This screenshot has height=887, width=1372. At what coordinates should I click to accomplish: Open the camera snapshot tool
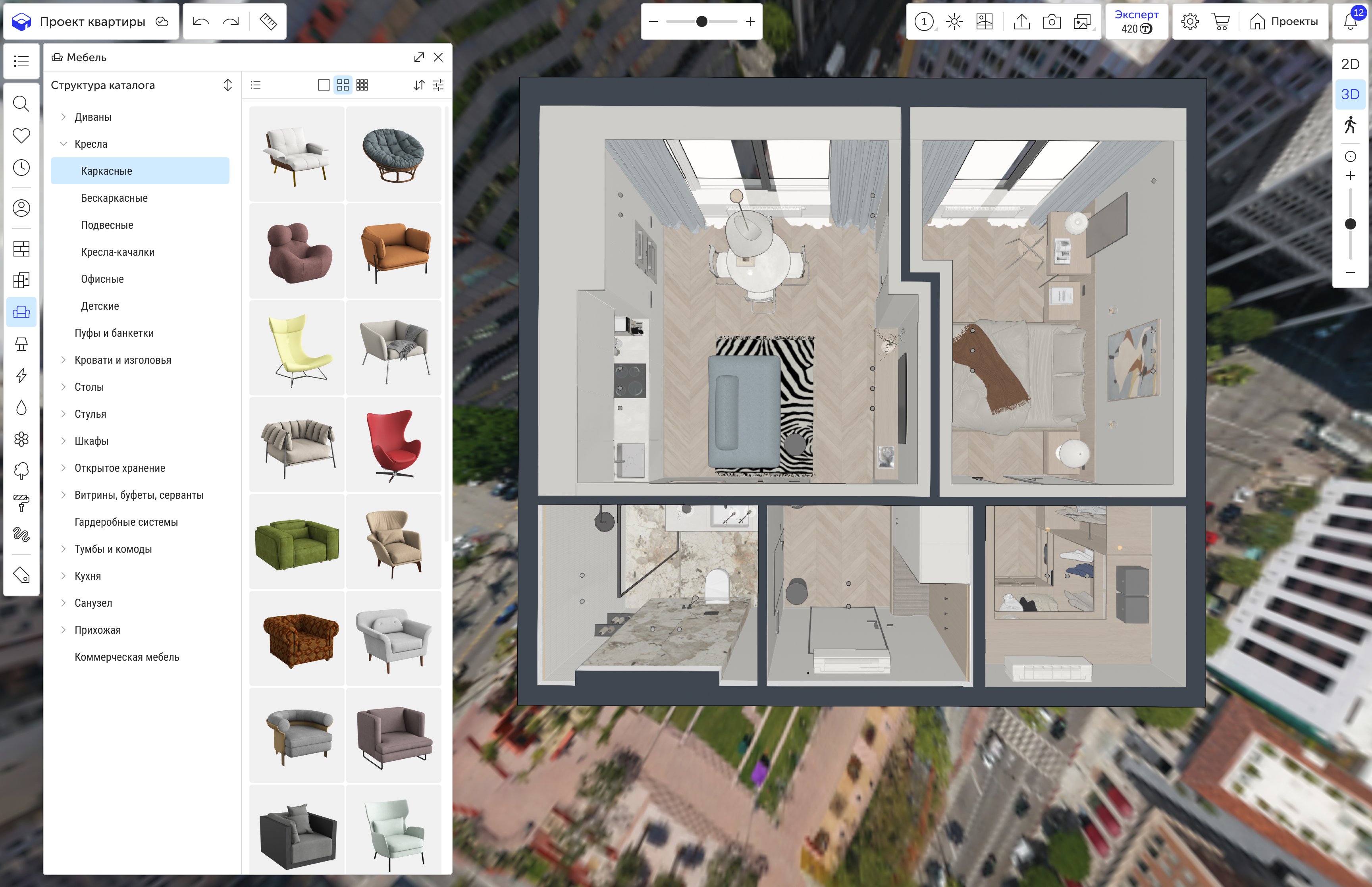pyautogui.click(x=1051, y=22)
